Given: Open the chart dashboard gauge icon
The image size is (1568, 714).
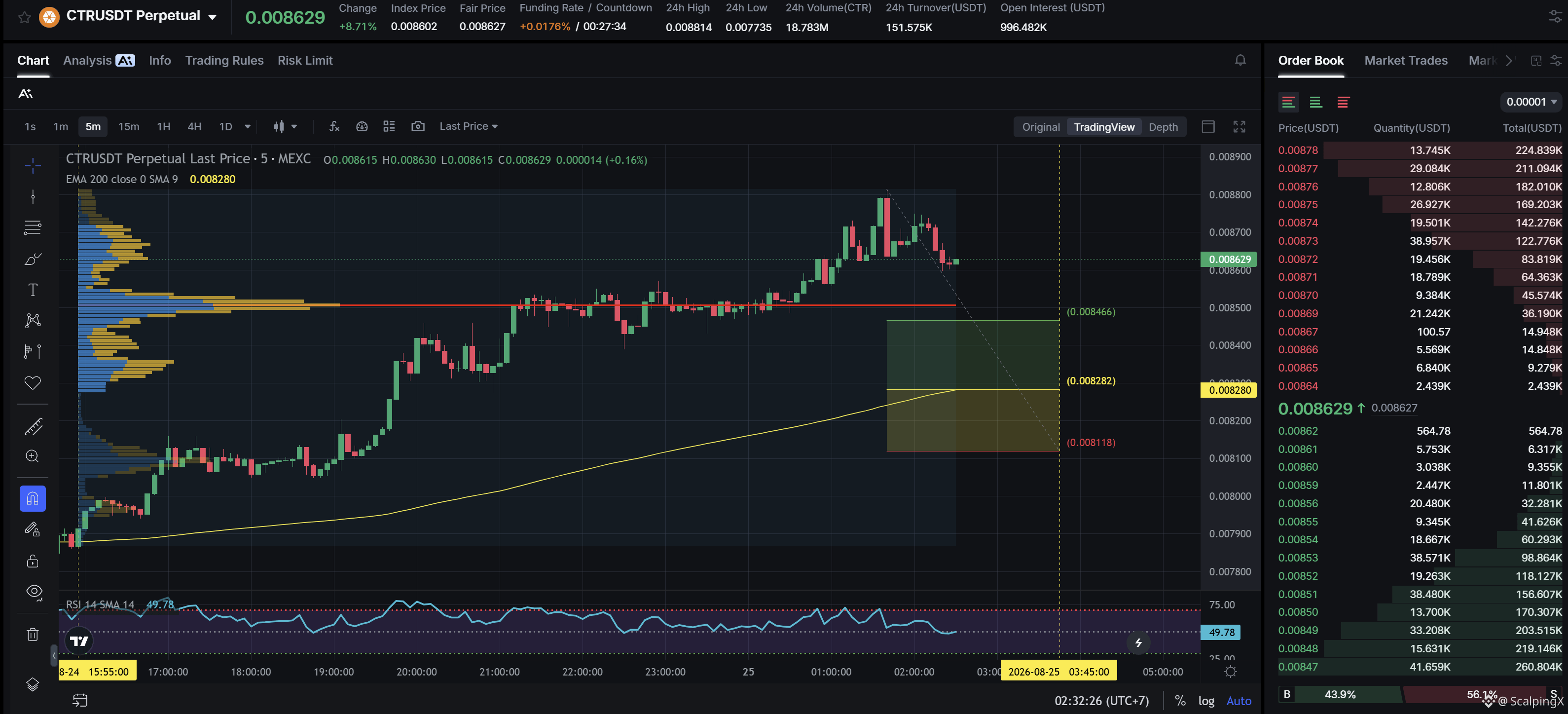Looking at the screenshot, I should pyautogui.click(x=362, y=126).
